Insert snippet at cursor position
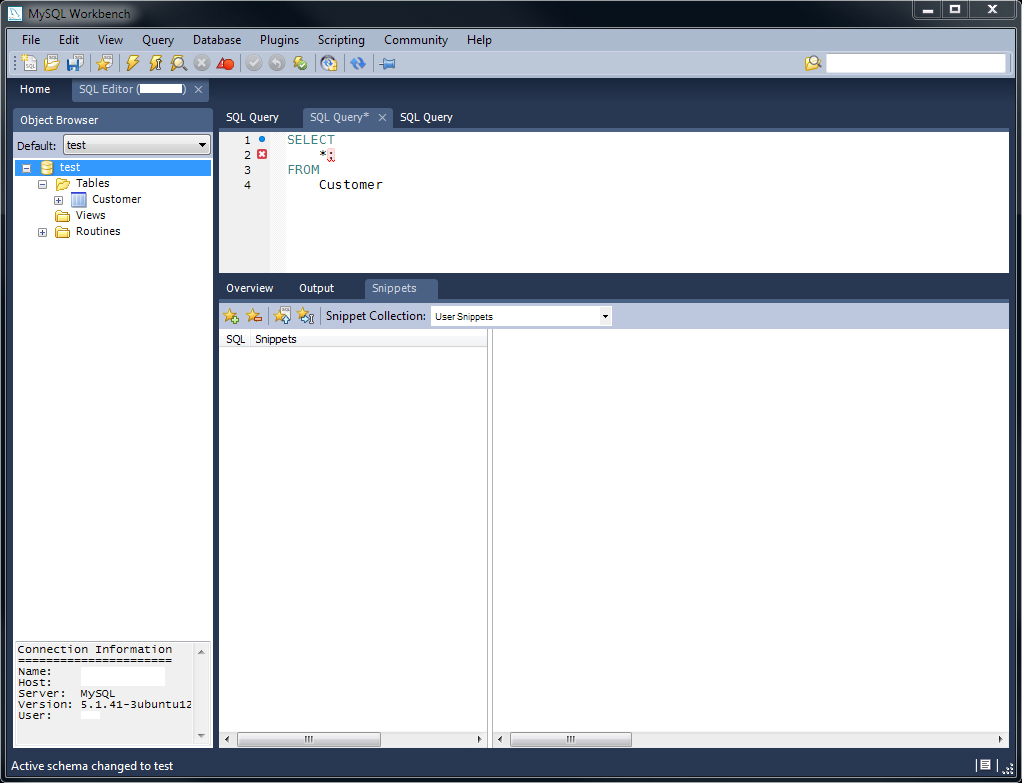Screen dimensions: 1022x783 click(x=306, y=316)
